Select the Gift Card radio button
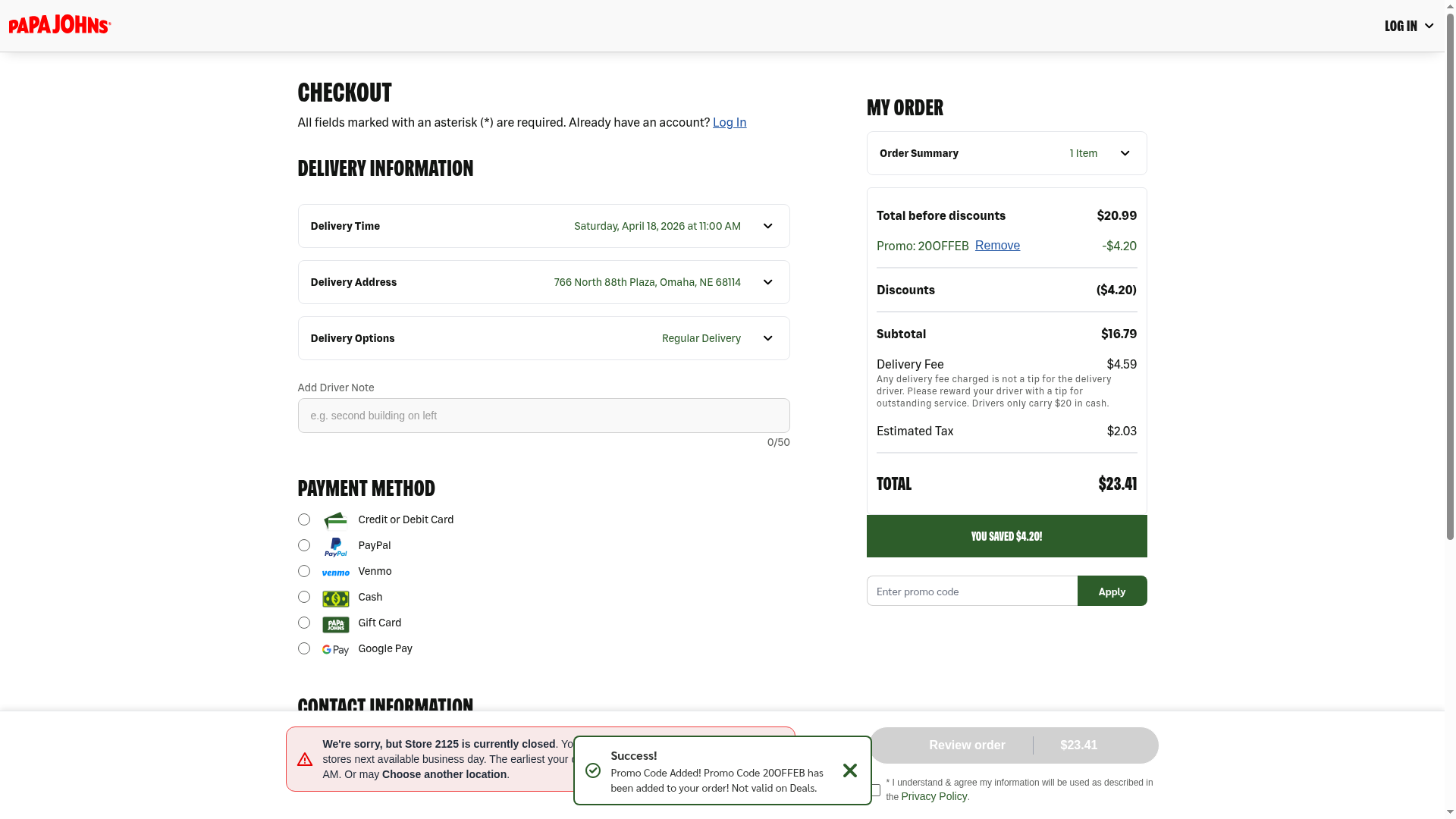The height and width of the screenshot is (819, 1456). point(304,623)
